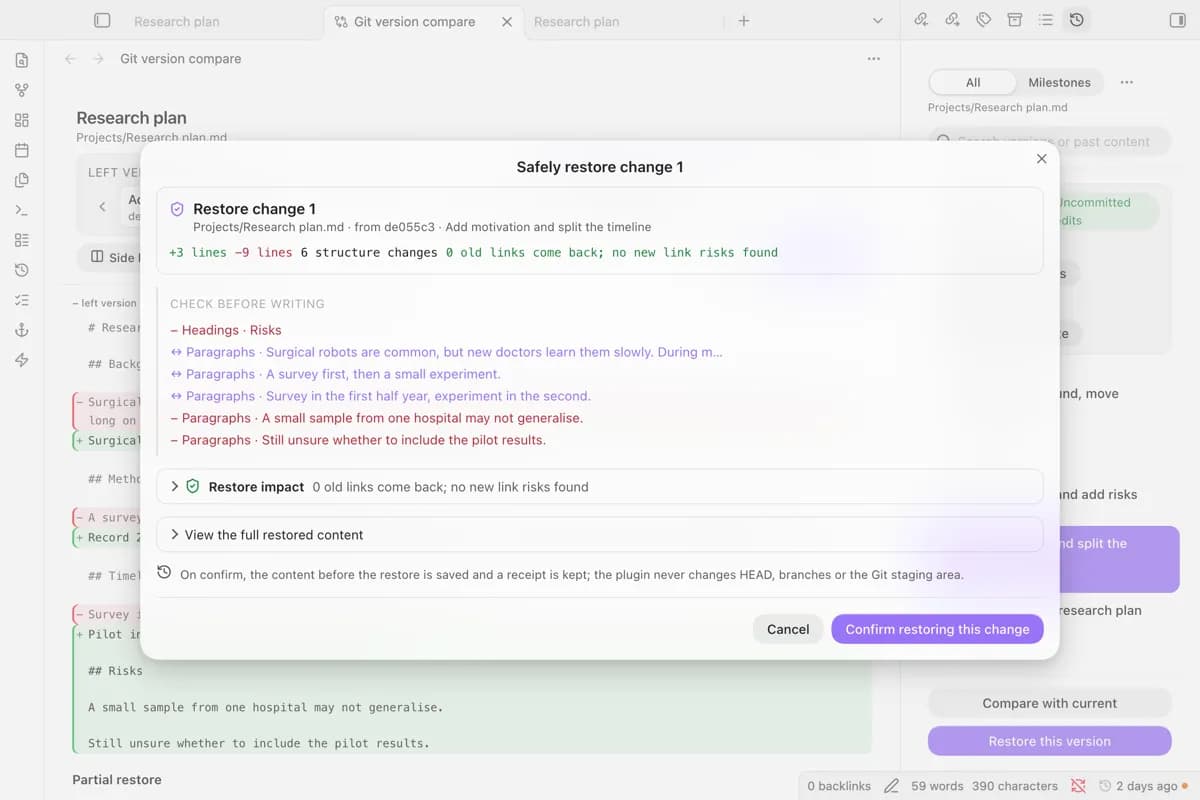Switch to the first Research plan tab

(177, 21)
